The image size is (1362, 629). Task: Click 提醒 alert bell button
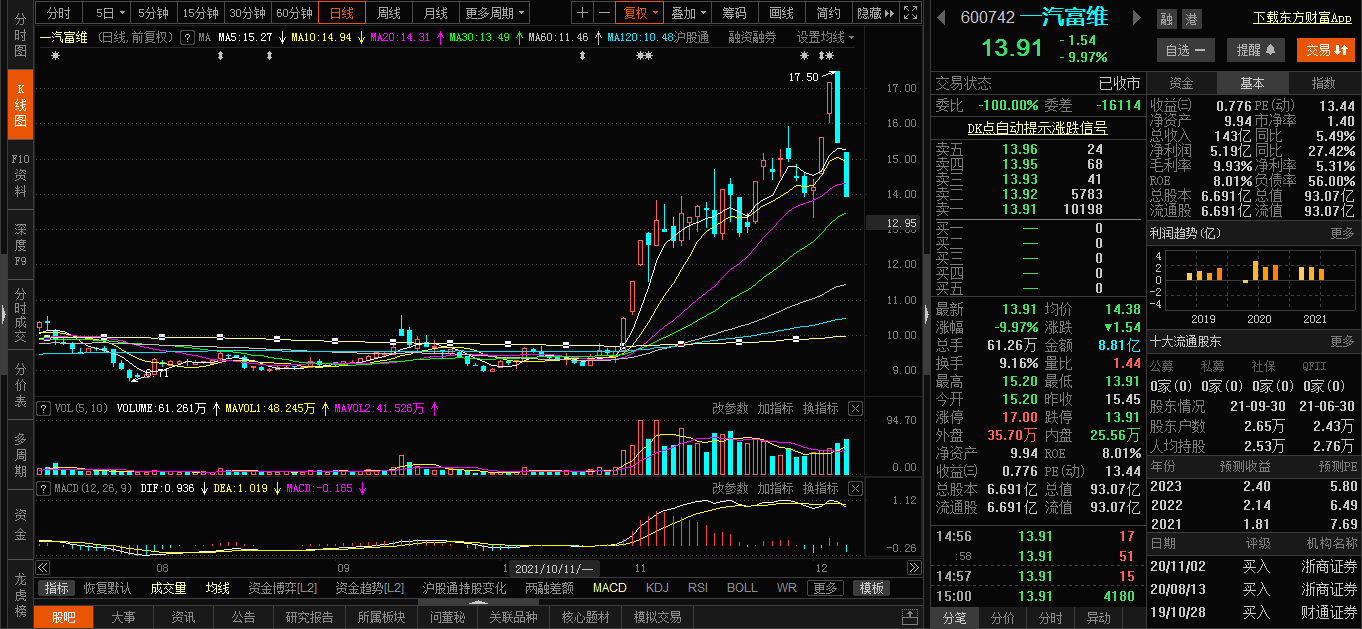1255,49
